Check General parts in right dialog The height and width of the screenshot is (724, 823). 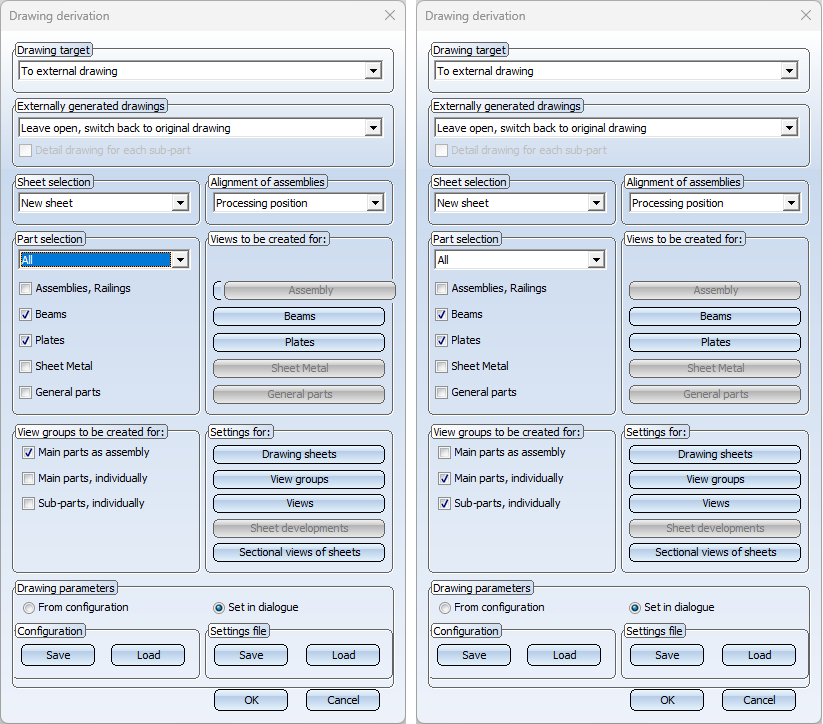441,392
